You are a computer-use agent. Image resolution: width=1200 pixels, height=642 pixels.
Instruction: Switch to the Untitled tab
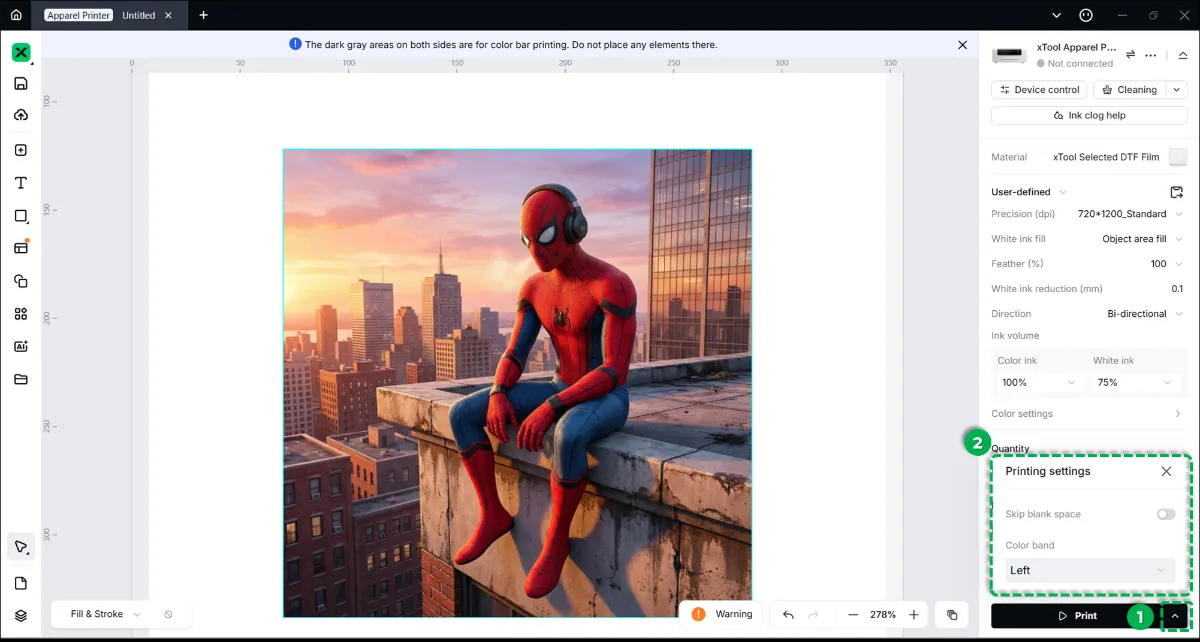[x=139, y=15]
